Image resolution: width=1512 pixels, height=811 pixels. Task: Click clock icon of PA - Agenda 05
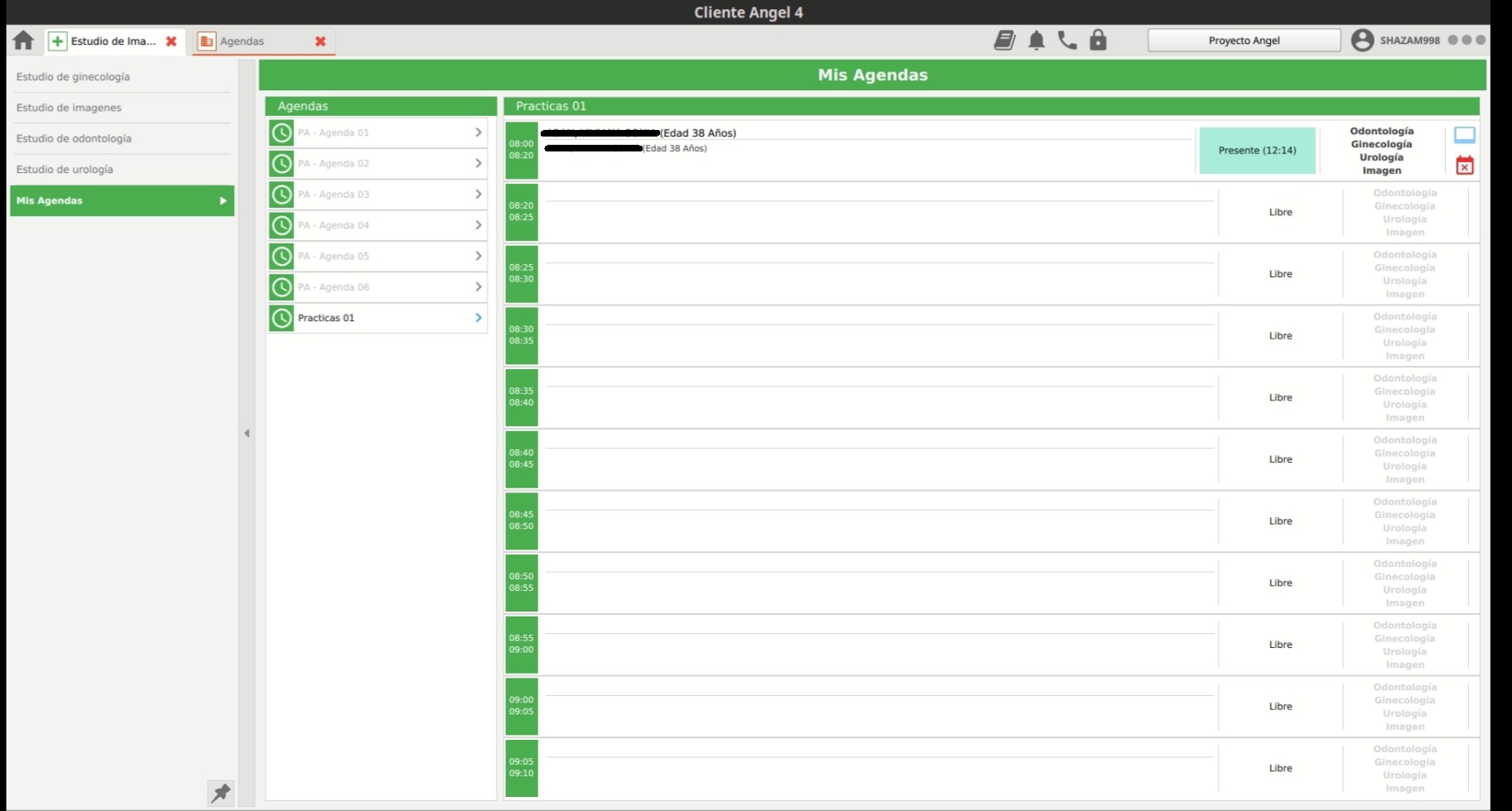pyautogui.click(x=282, y=256)
